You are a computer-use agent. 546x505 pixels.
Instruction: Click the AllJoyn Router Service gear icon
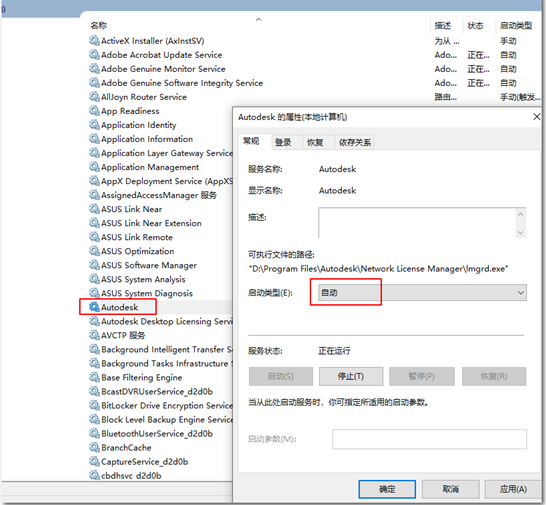(x=94, y=96)
